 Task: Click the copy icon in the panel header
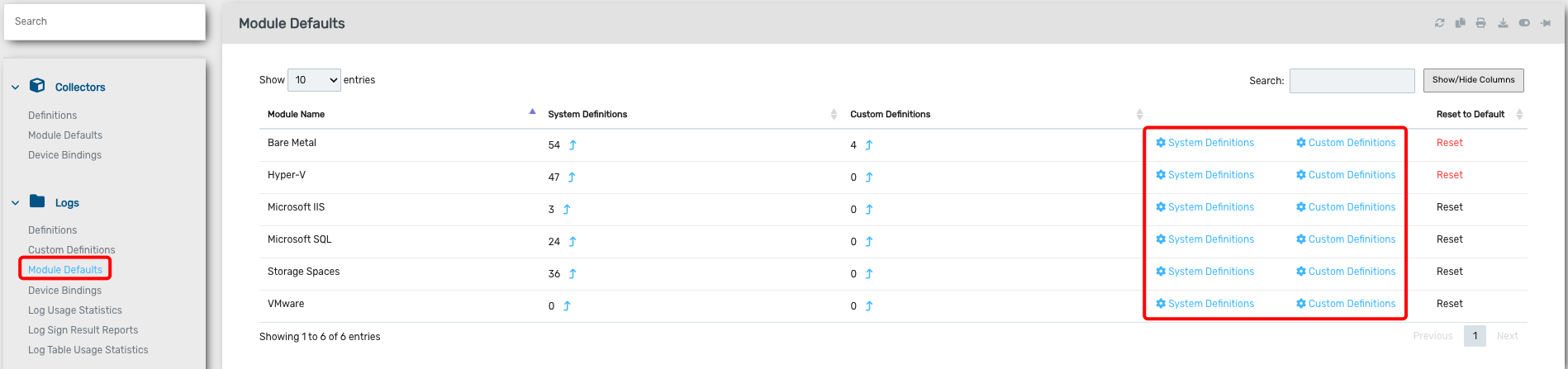[x=1461, y=23]
